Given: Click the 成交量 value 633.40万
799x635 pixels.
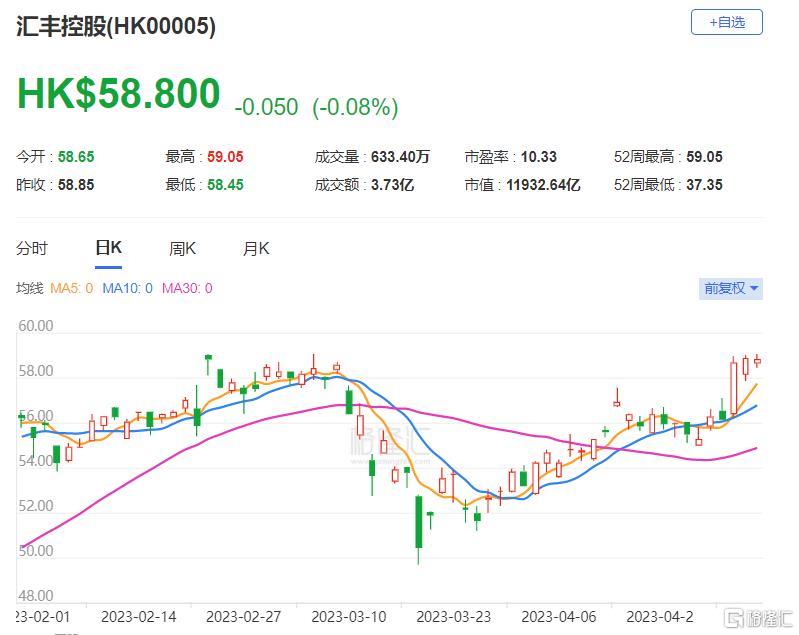Looking at the screenshot, I should pyautogui.click(x=401, y=156).
